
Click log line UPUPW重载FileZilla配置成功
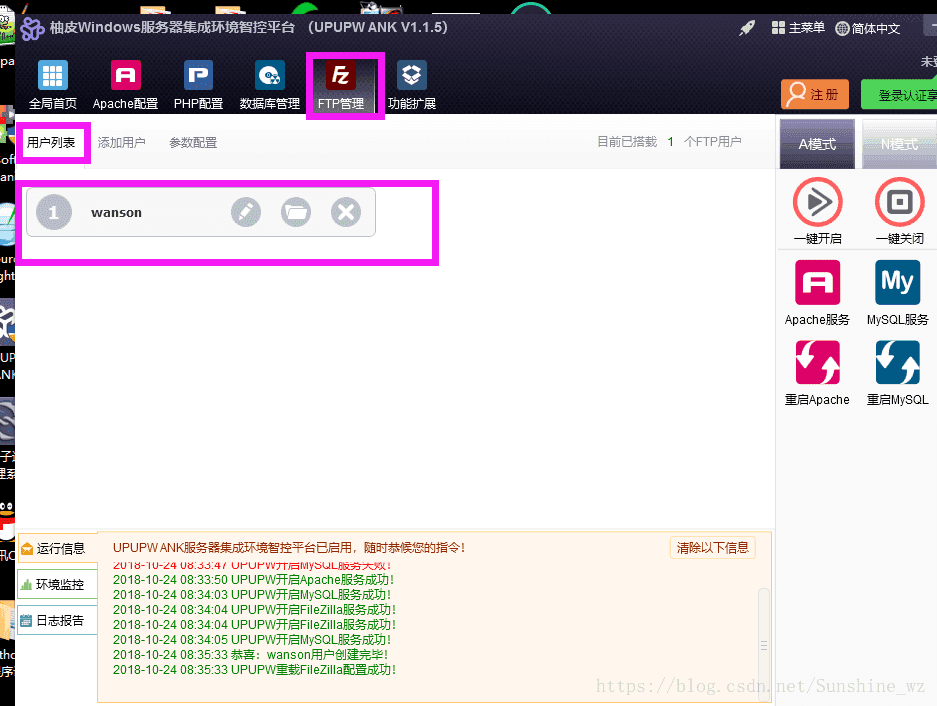point(255,670)
